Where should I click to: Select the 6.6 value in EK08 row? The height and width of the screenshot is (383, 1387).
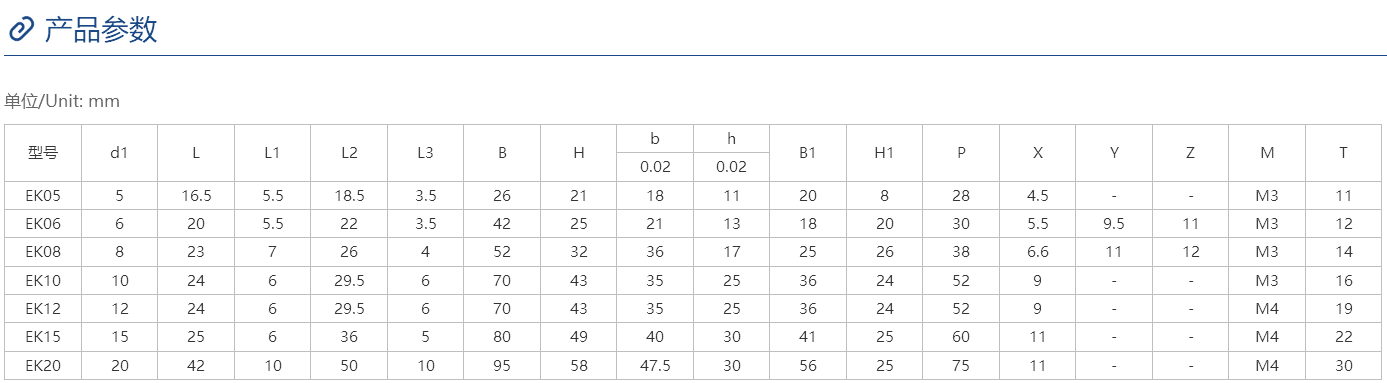[x=1038, y=253]
